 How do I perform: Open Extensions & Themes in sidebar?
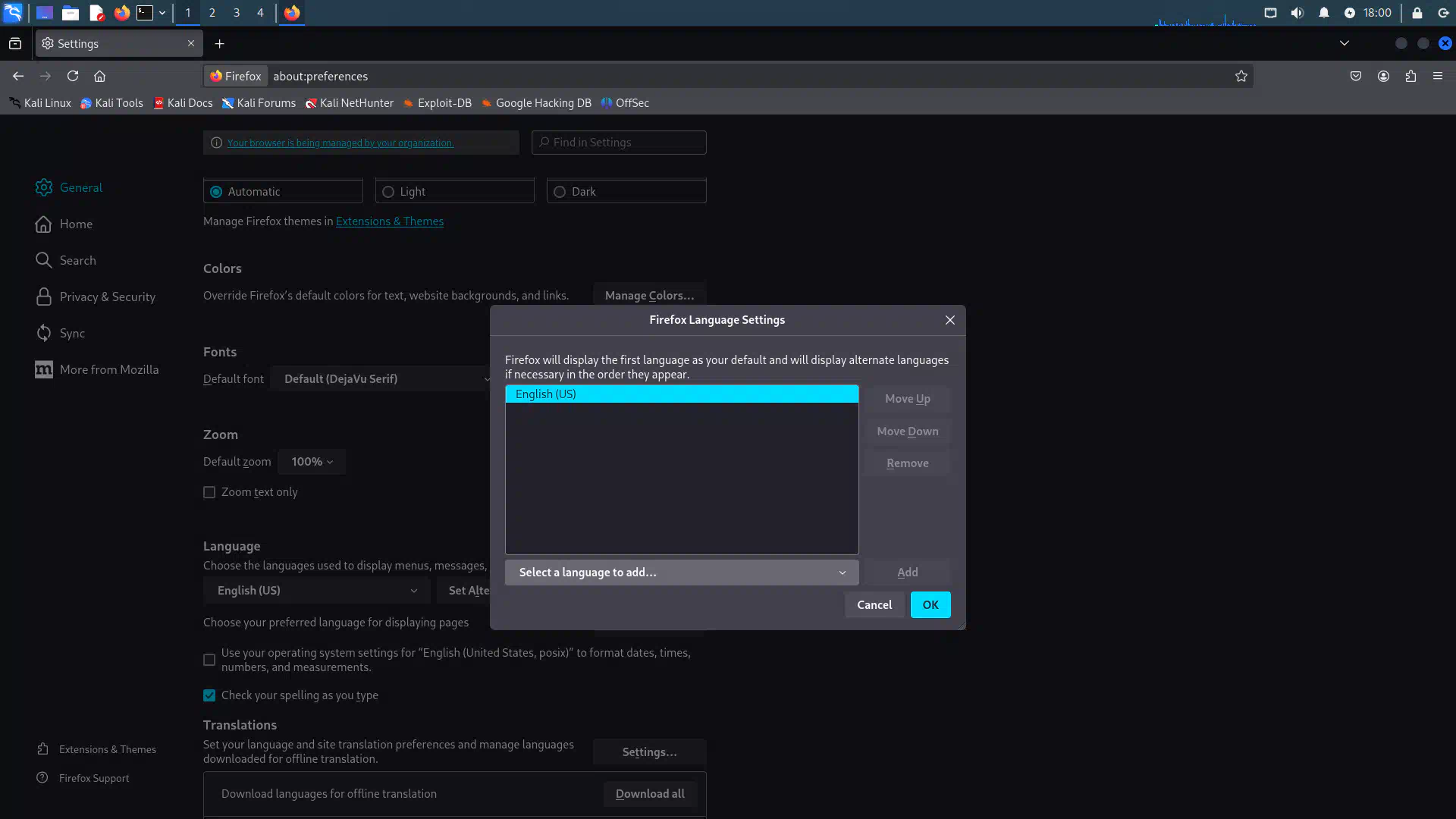click(96, 749)
